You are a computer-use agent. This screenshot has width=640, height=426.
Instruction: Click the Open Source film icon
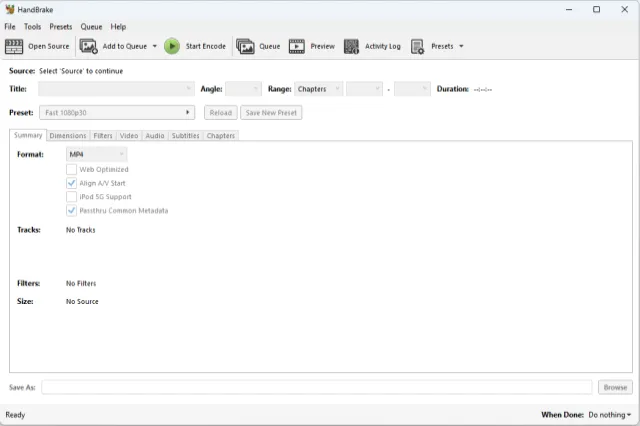coord(14,46)
